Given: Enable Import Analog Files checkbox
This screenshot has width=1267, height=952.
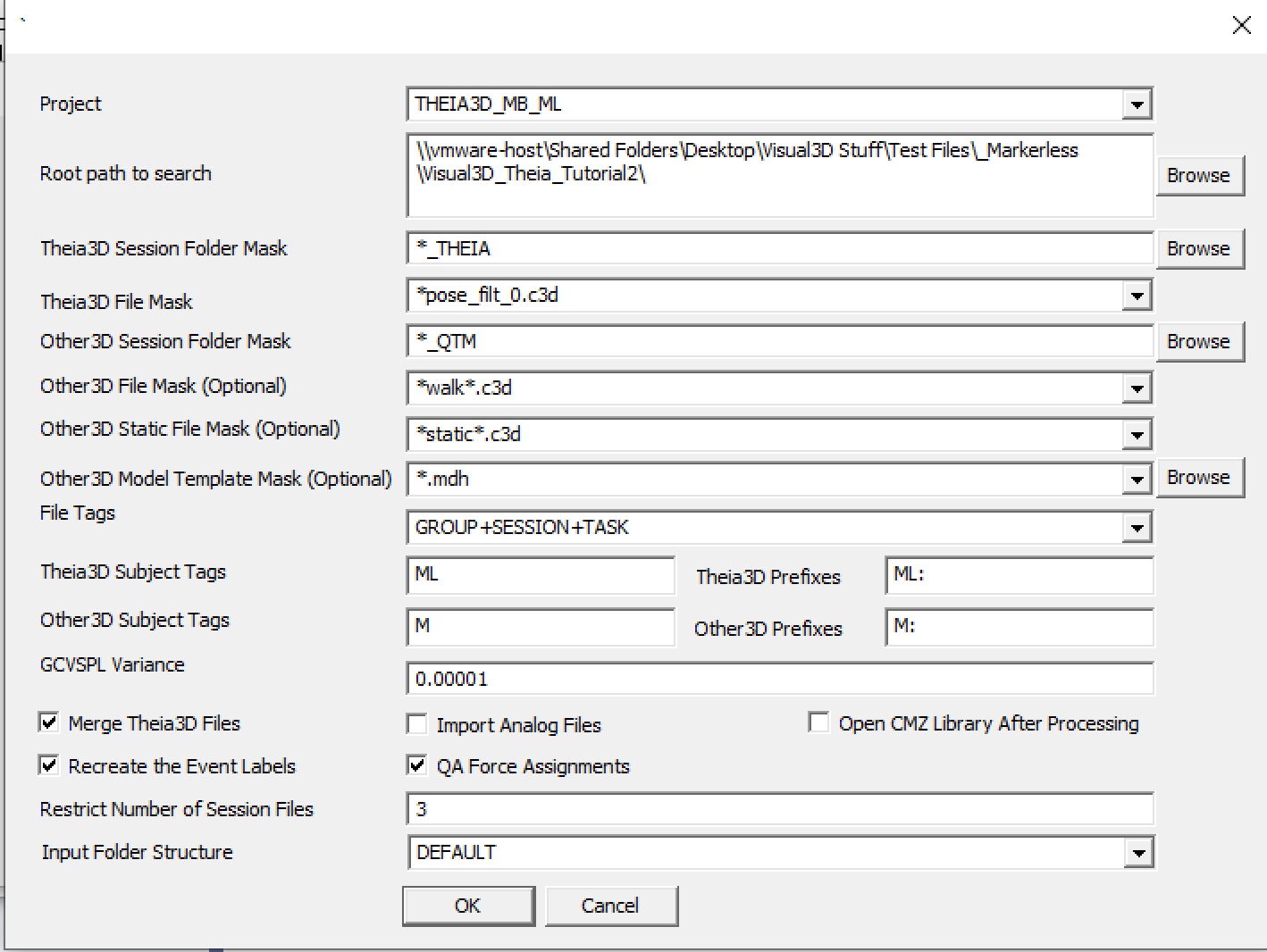Looking at the screenshot, I should 416,723.
